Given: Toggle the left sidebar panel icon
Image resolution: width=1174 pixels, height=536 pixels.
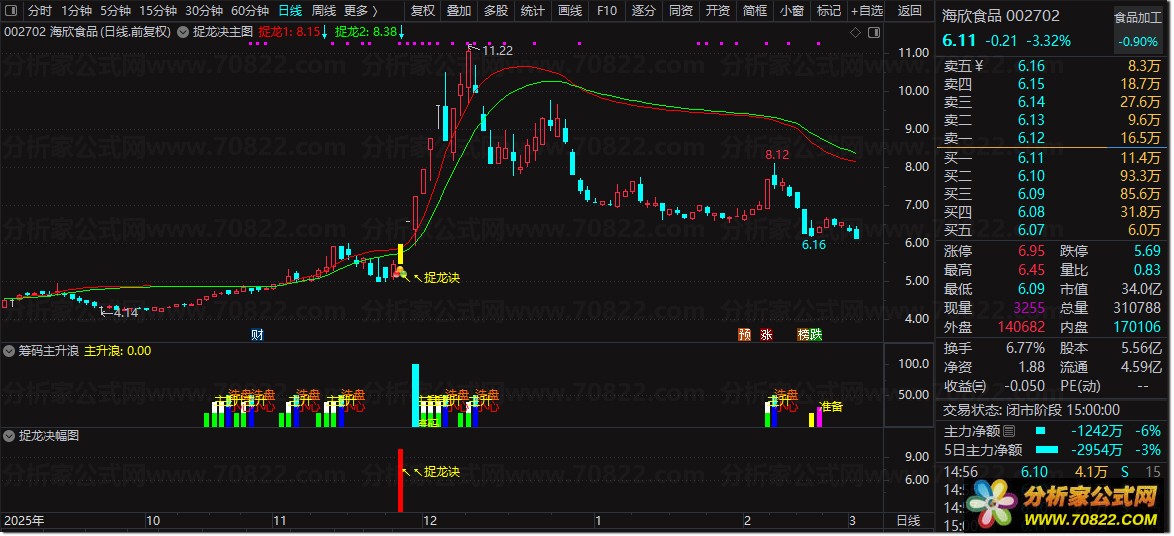Looking at the screenshot, I should [11, 10].
